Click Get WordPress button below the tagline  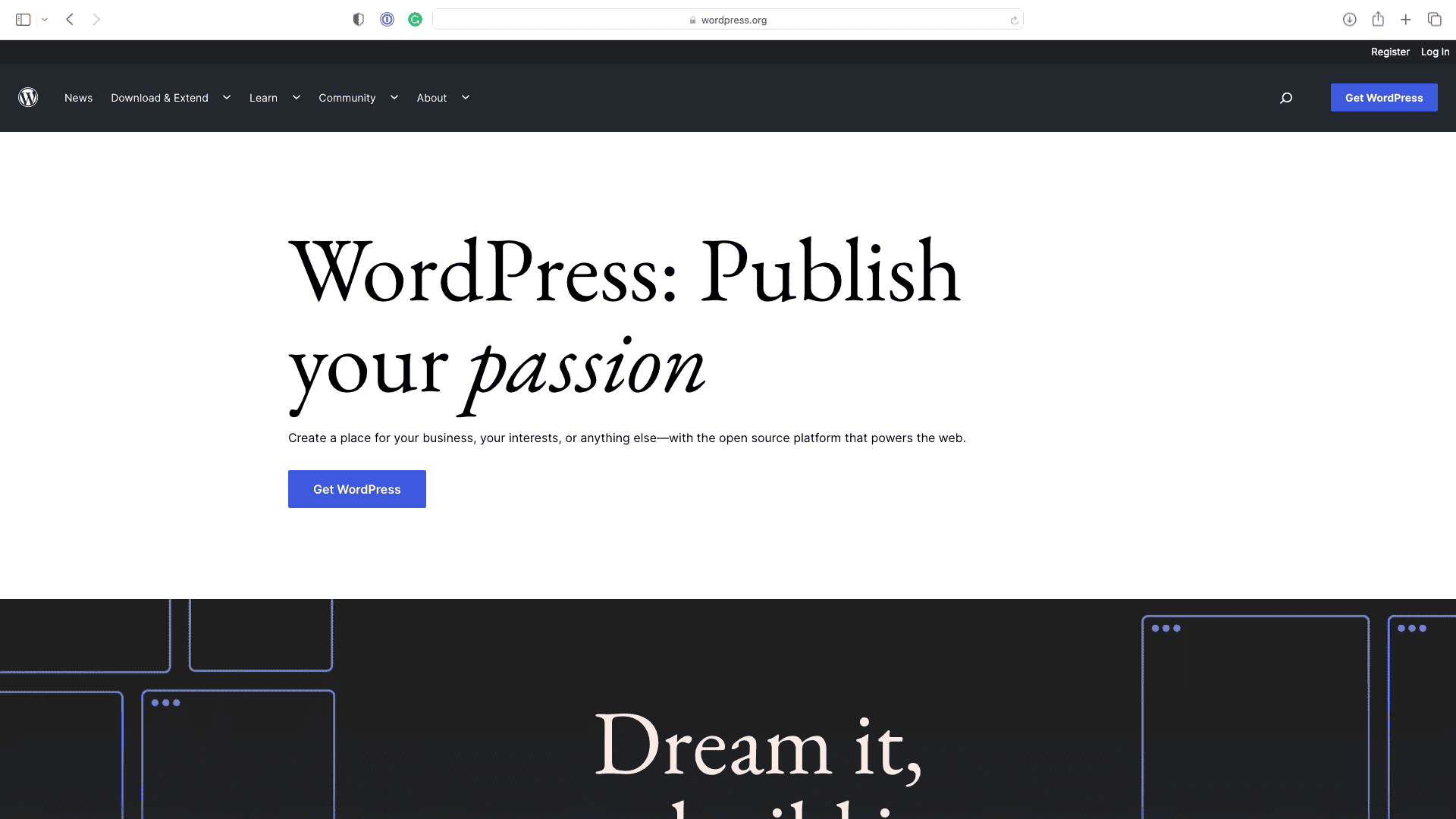point(357,489)
